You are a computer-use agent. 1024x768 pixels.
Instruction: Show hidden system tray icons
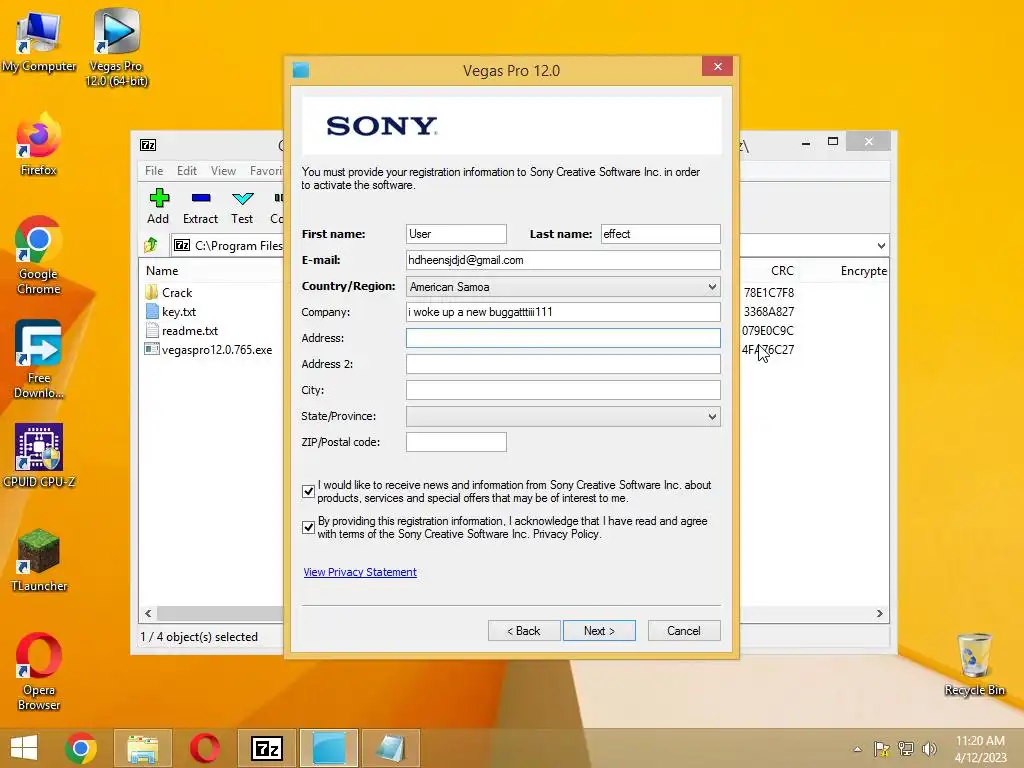[x=857, y=749]
